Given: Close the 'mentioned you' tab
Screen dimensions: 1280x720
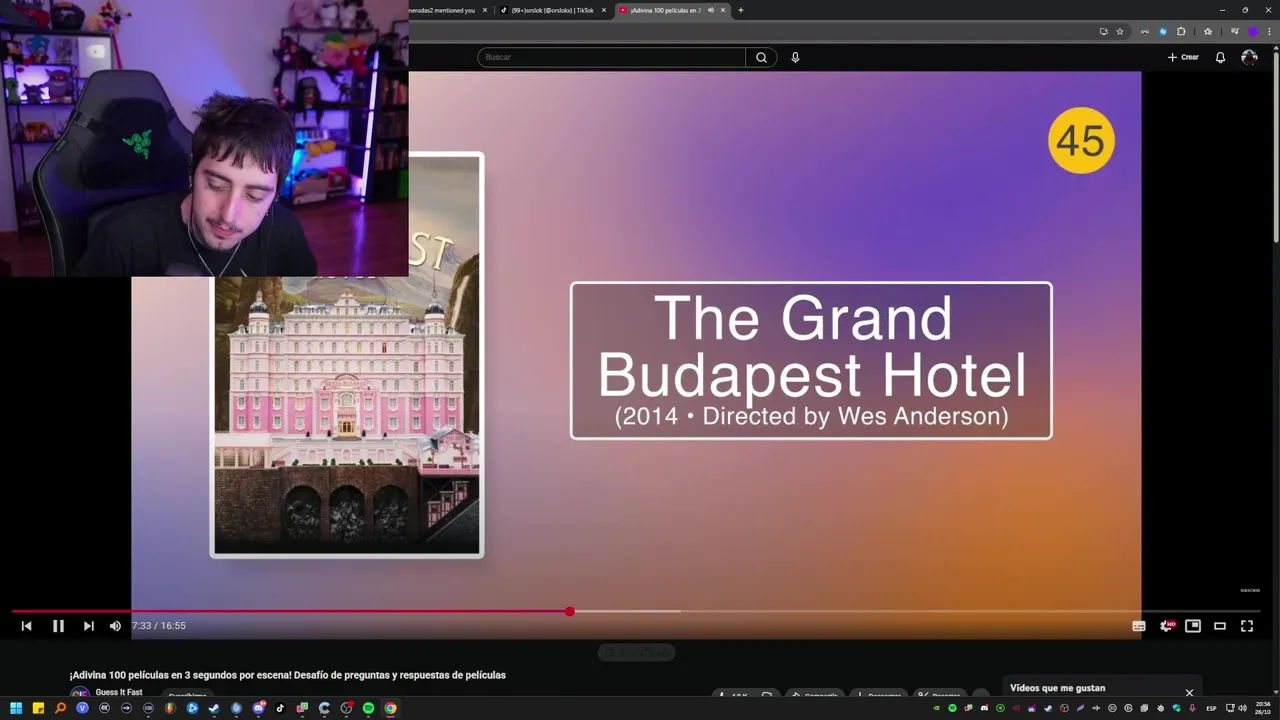Looking at the screenshot, I should (485, 10).
